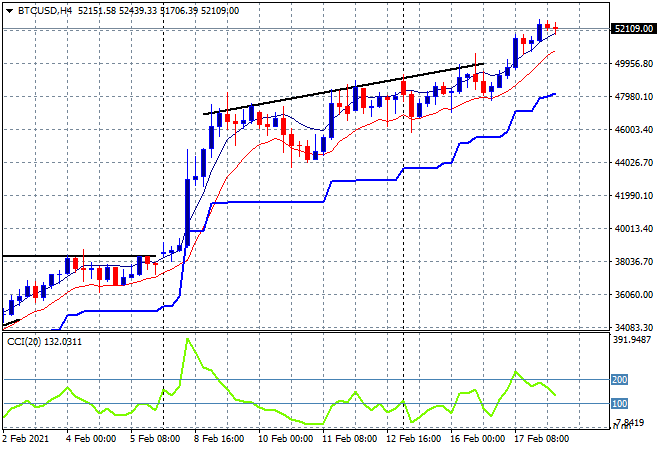The width and height of the screenshot is (660, 450).
Task: Select the 8 Feb 16:00 time label
Action: (x=219, y=439)
